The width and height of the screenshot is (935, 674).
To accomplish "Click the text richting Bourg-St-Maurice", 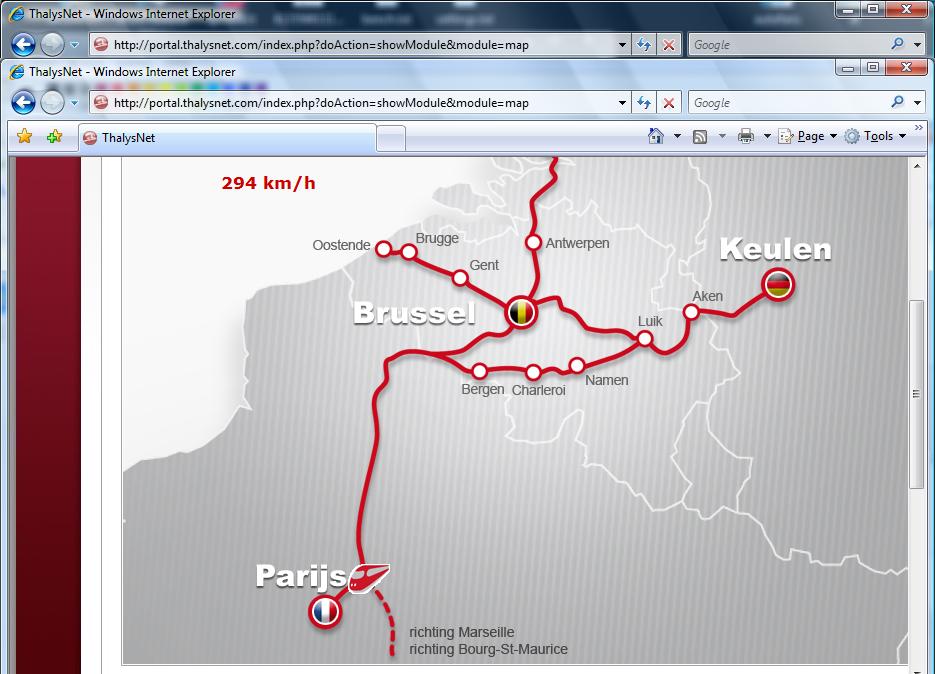I will 488,649.
